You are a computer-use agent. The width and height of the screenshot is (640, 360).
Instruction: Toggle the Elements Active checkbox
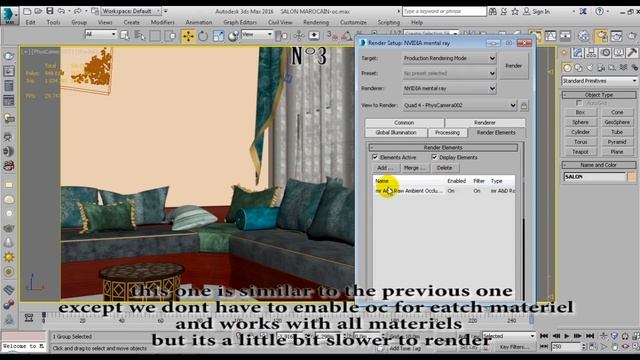[375, 157]
